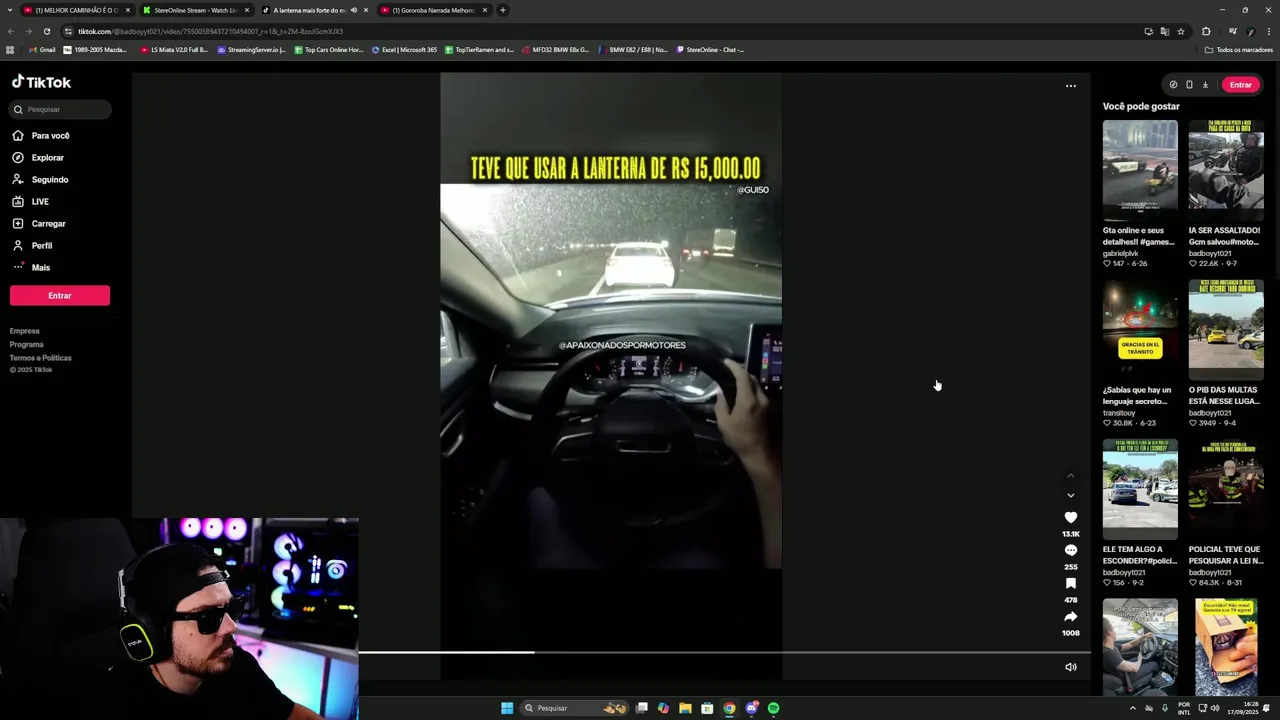Expand the Termos e Políticas footer link
Screen dimensions: 1280x720
click(x=41, y=358)
